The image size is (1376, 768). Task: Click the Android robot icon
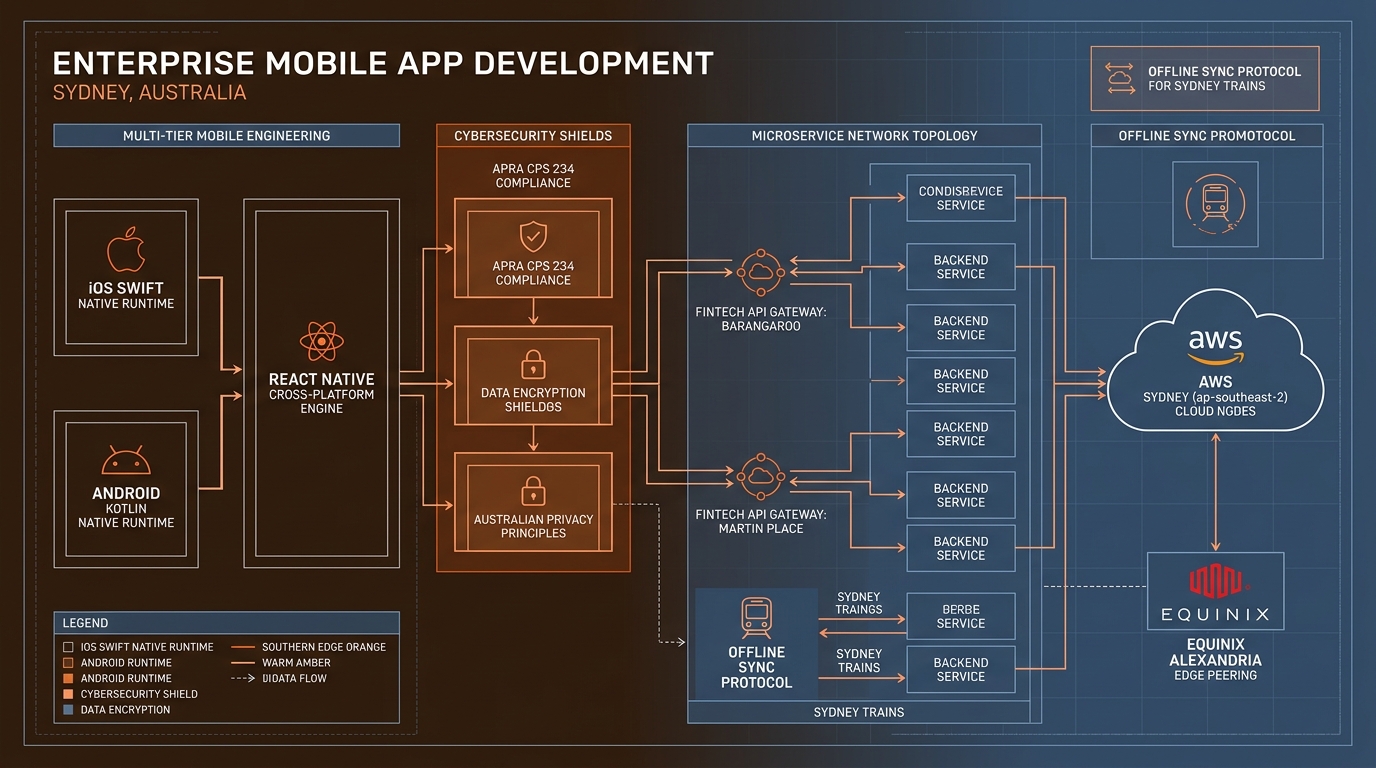coord(126,461)
